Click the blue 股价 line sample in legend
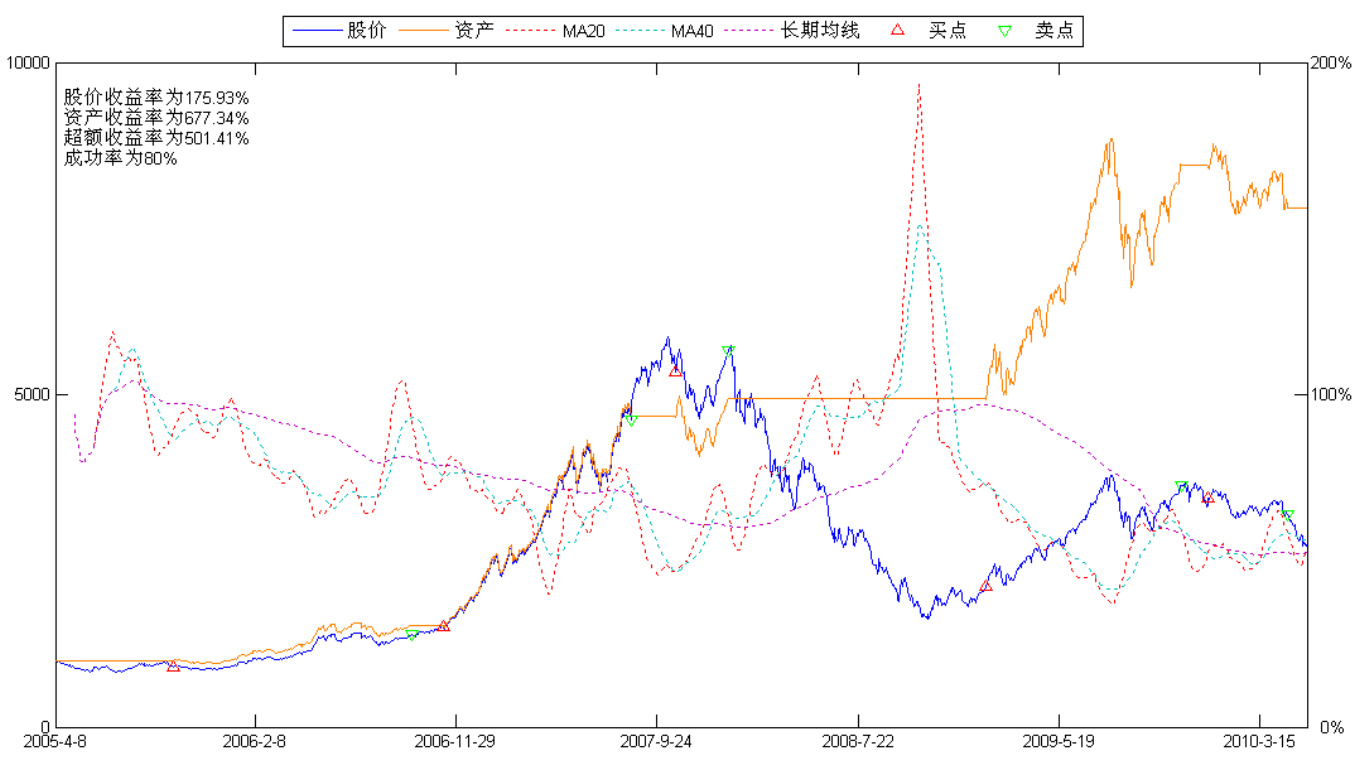The width and height of the screenshot is (1362, 762). [314, 31]
